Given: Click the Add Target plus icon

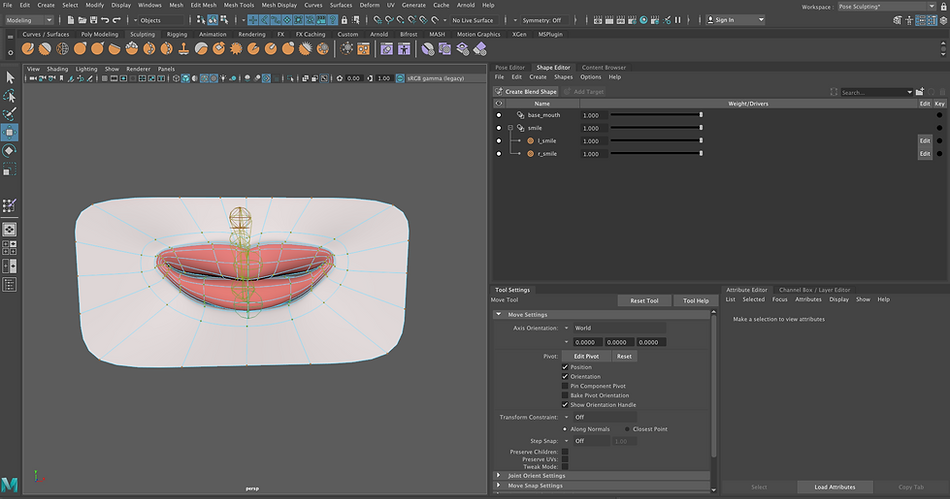Looking at the screenshot, I should tap(568, 92).
